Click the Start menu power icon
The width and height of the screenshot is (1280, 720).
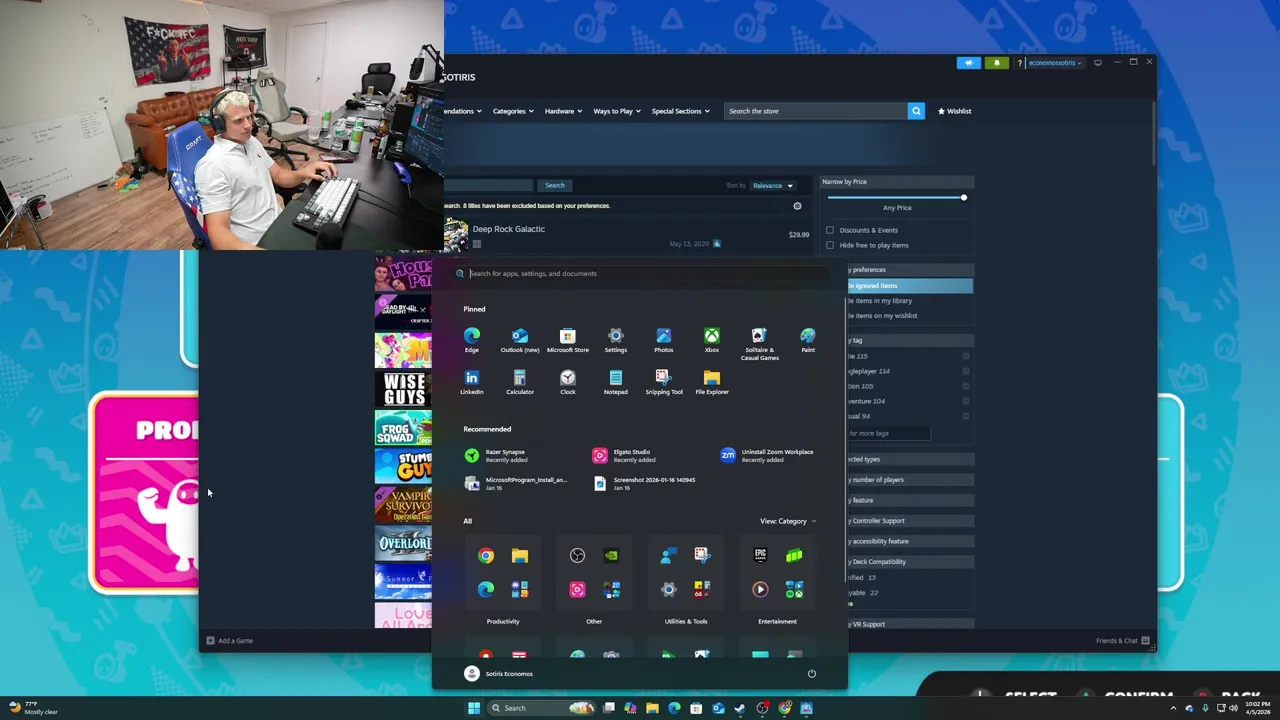(811, 674)
